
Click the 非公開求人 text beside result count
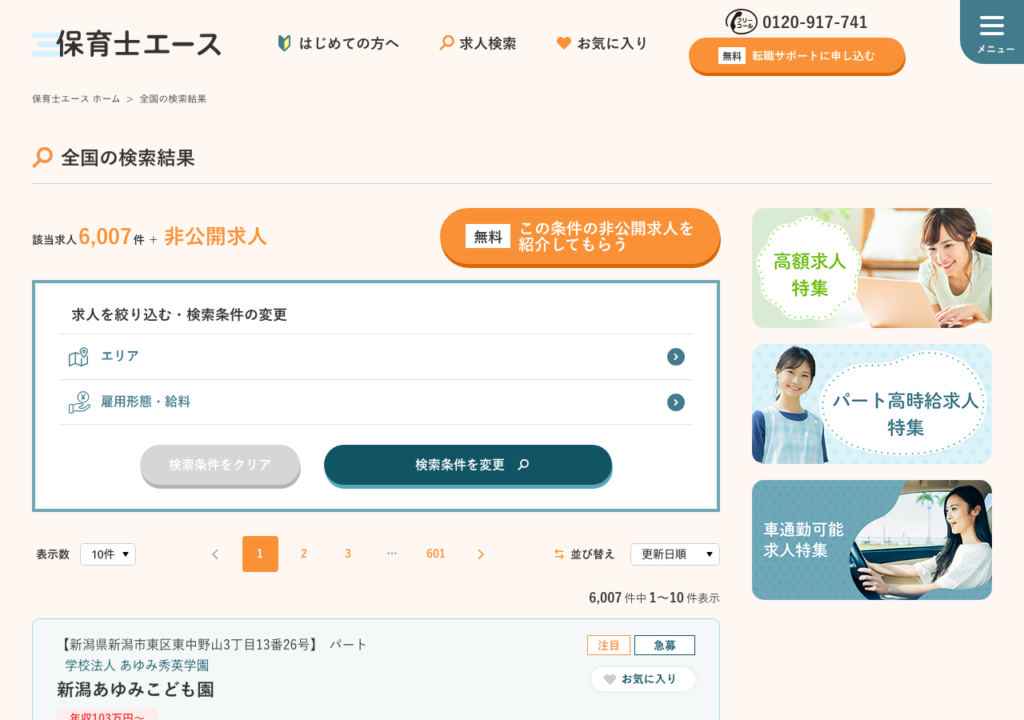pyautogui.click(x=216, y=237)
